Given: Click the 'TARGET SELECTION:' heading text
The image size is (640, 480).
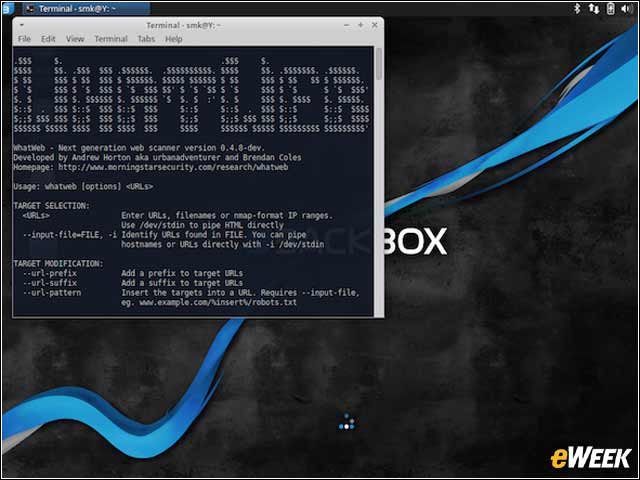Looking at the screenshot, I should (x=51, y=206).
